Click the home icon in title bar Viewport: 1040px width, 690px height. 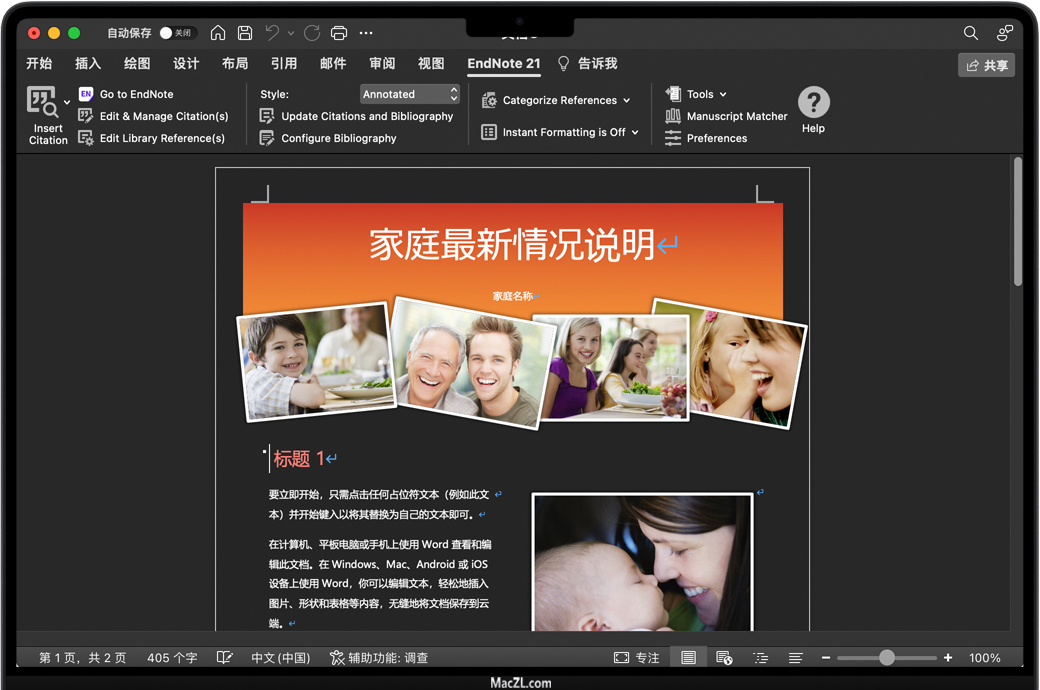[218, 33]
